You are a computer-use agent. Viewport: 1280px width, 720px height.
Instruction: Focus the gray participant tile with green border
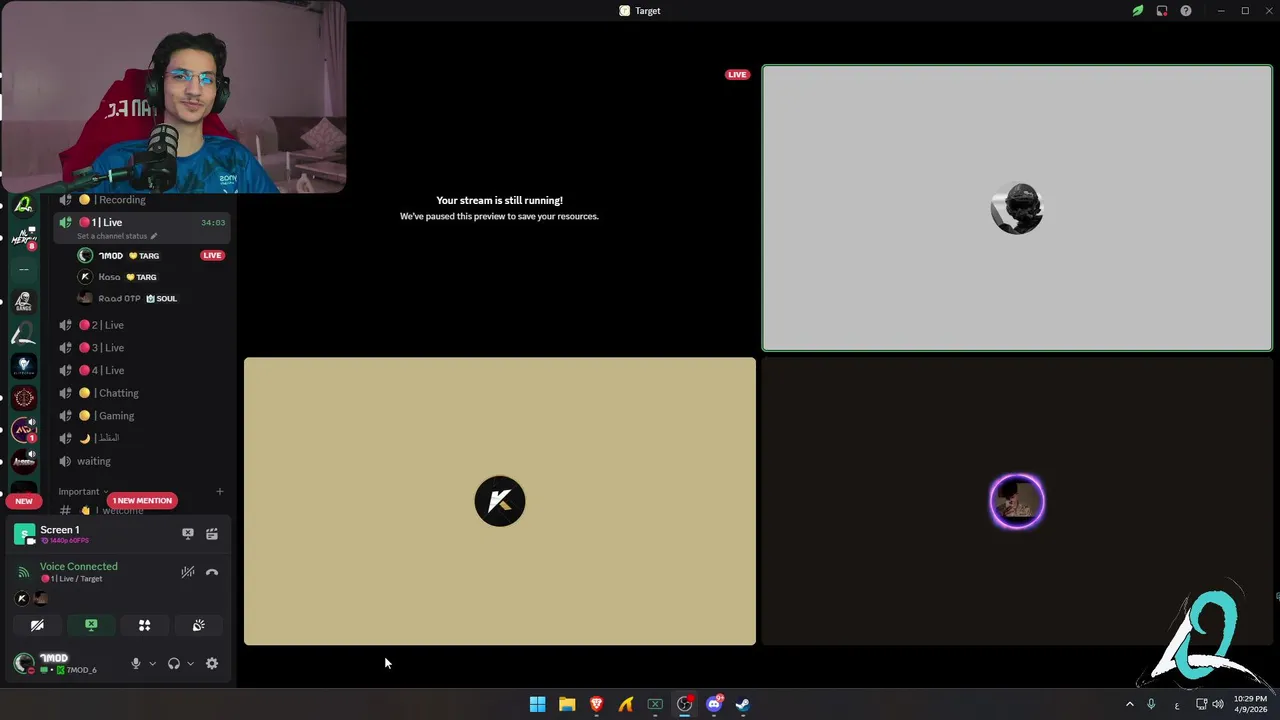pos(1017,208)
